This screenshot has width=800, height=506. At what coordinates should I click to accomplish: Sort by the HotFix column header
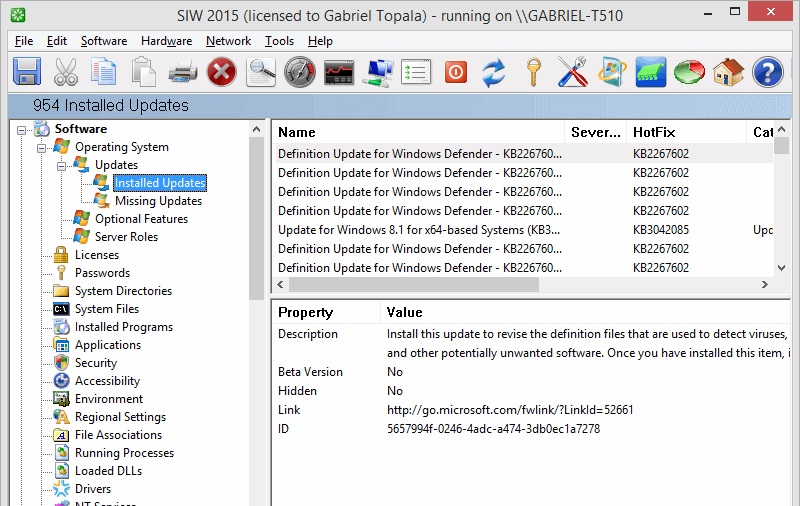[686, 132]
